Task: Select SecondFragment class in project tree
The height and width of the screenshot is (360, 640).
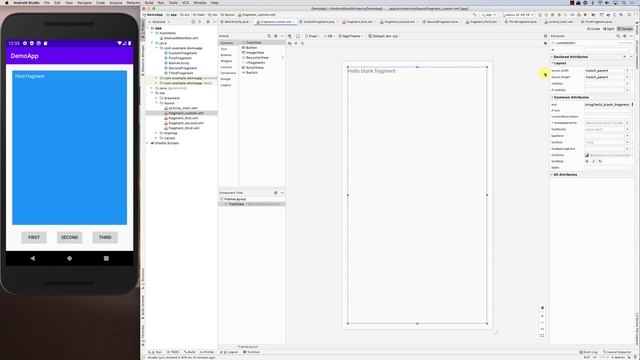Action: [182, 68]
